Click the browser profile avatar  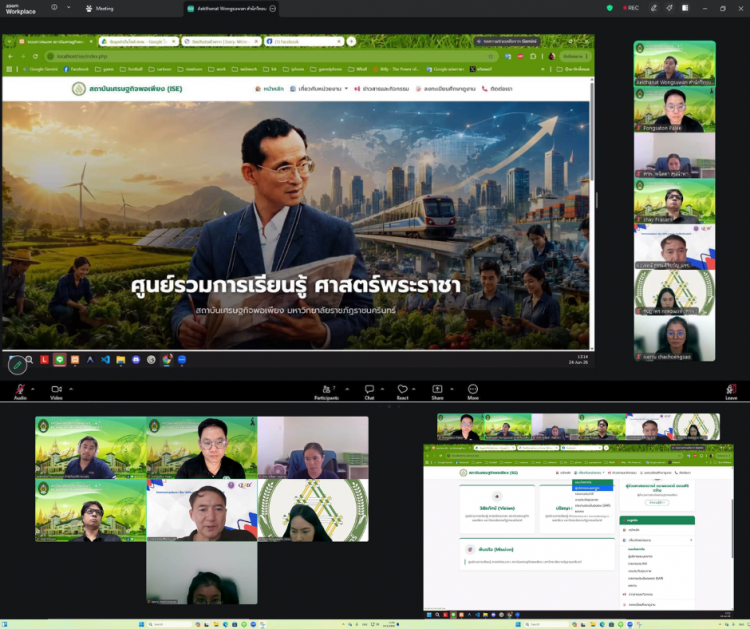551,56
